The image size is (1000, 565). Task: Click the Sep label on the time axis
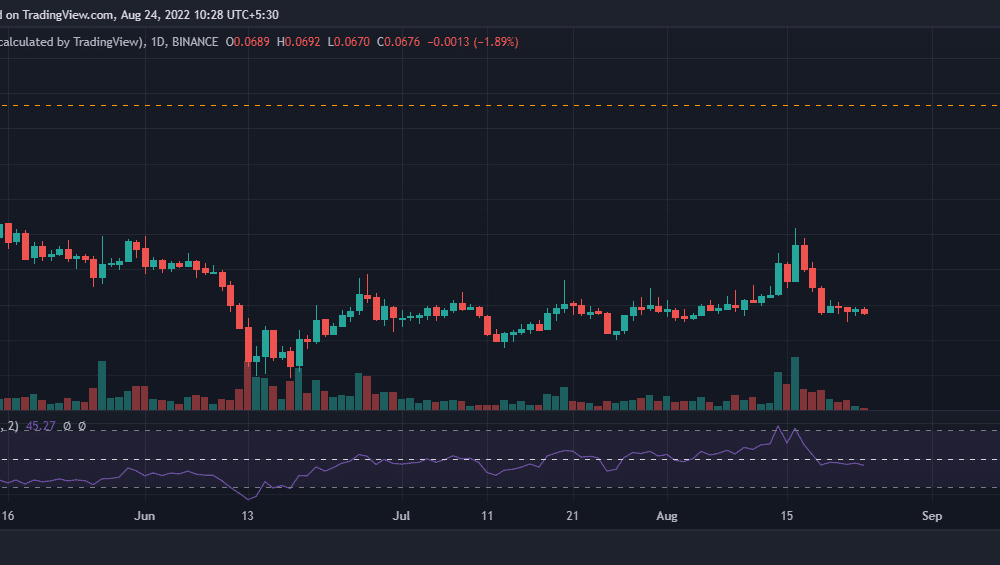932,516
